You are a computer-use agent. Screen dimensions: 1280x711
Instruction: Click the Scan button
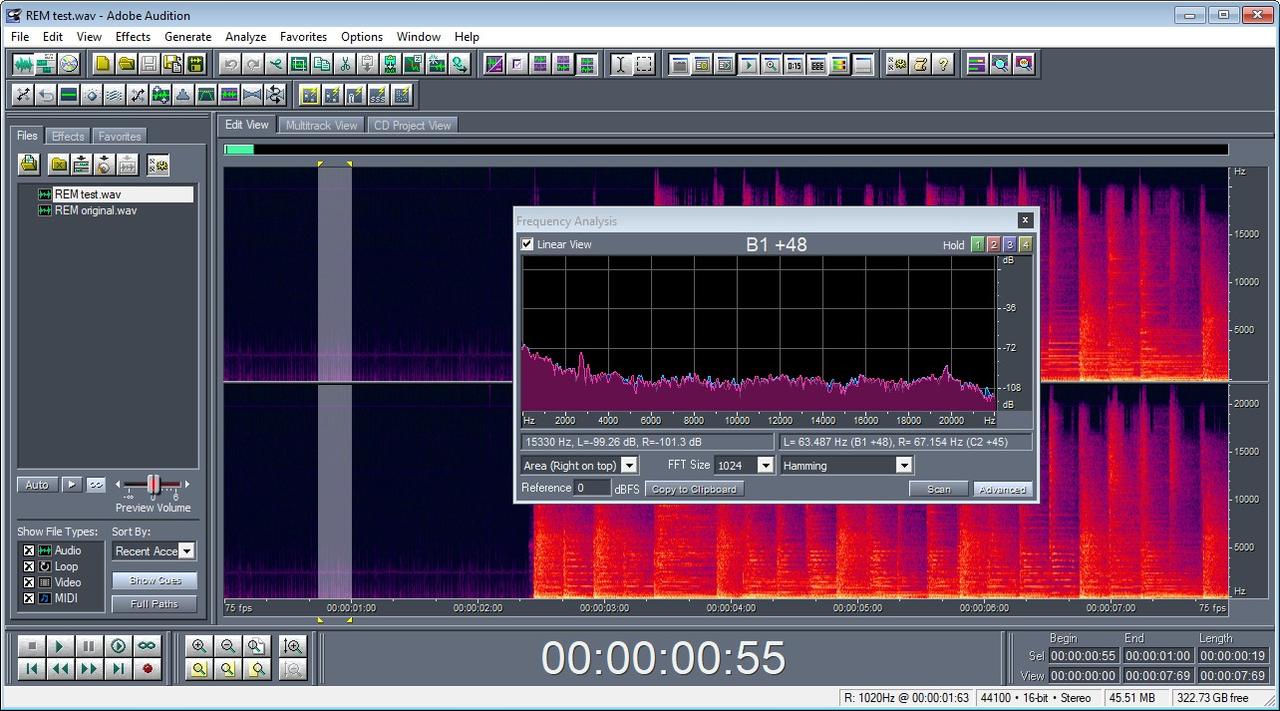pos(939,489)
